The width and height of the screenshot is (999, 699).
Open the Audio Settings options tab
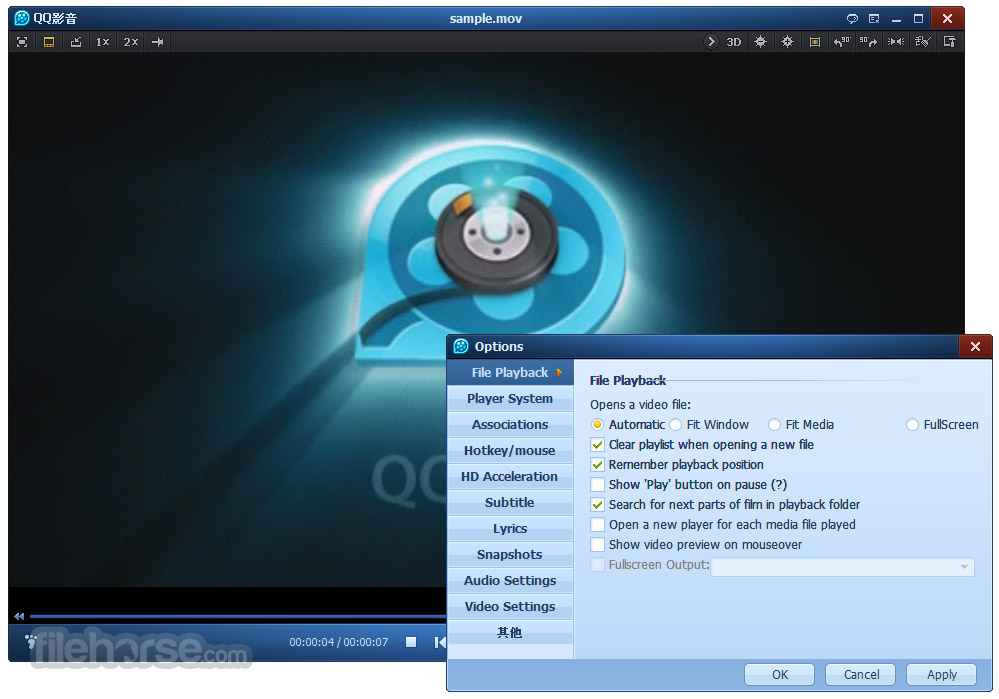510,581
